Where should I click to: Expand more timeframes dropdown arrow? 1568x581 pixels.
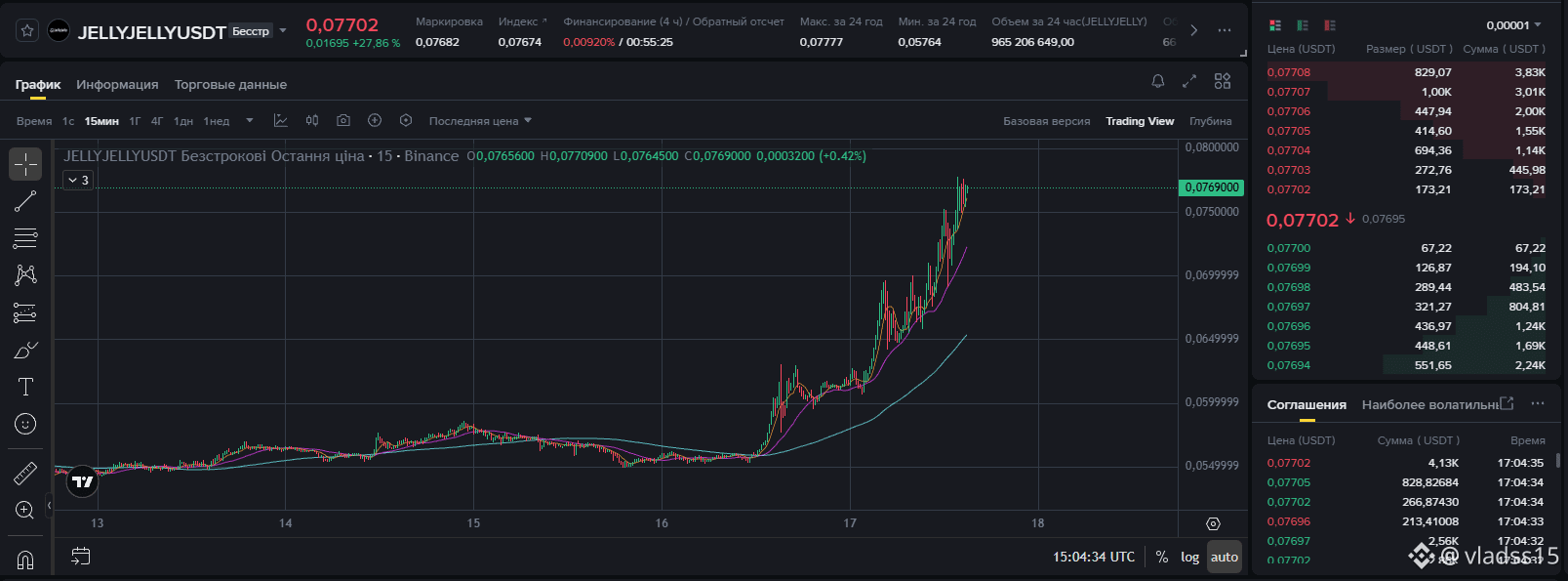[x=250, y=121]
